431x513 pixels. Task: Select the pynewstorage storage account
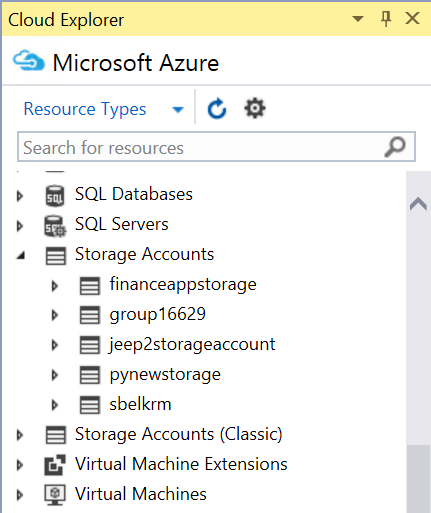(165, 374)
